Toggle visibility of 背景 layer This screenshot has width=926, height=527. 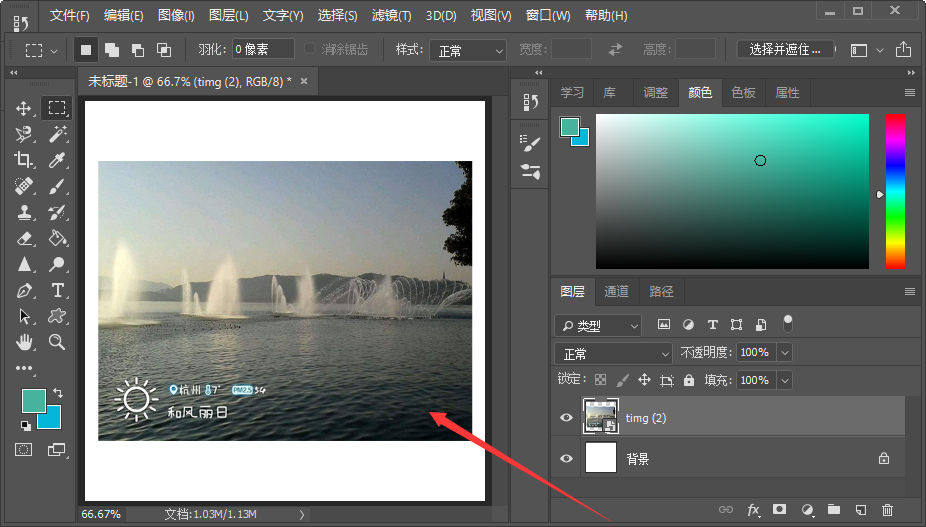click(567, 459)
